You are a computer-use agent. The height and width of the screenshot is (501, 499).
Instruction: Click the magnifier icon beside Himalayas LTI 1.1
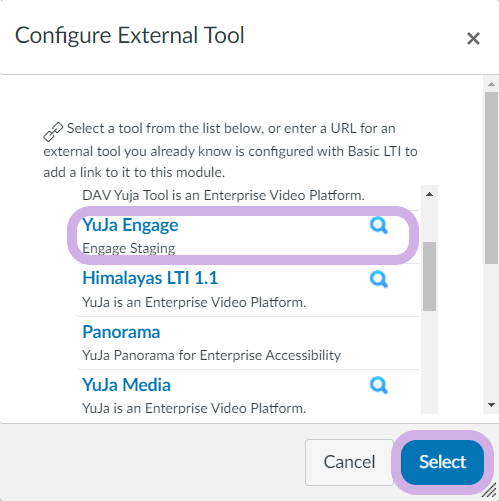tap(379, 279)
